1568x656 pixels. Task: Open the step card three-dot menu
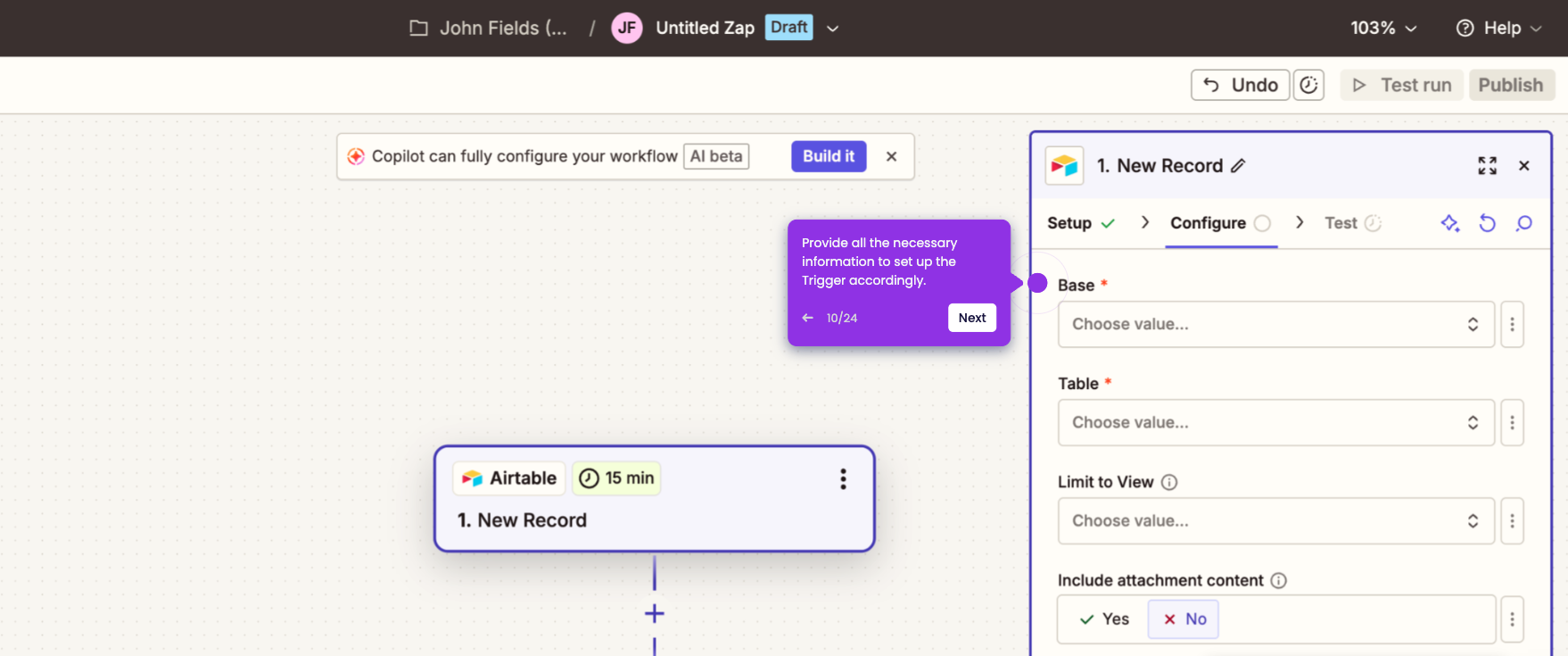click(x=843, y=479)
